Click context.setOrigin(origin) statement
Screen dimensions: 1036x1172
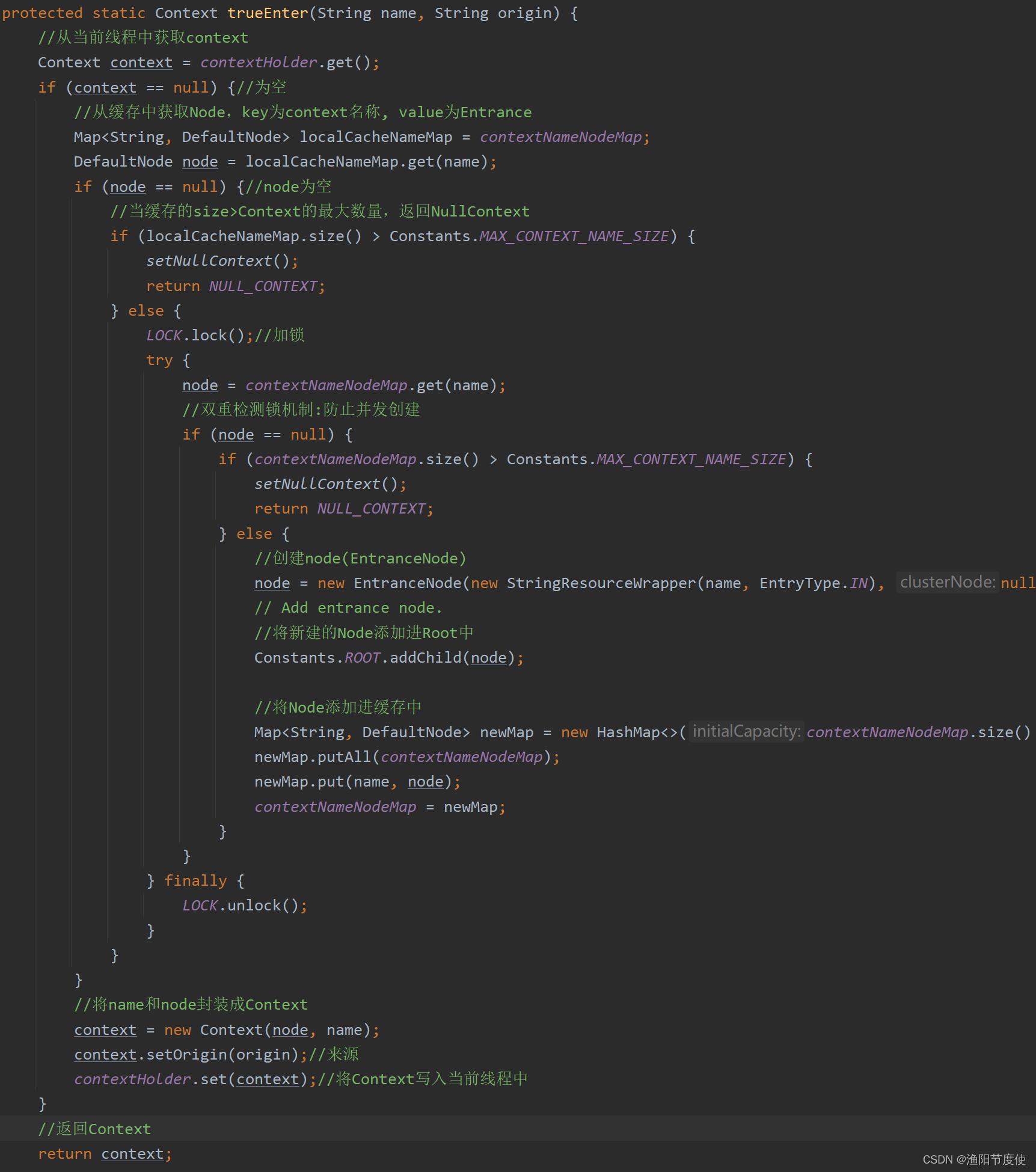pos(191,1055)
